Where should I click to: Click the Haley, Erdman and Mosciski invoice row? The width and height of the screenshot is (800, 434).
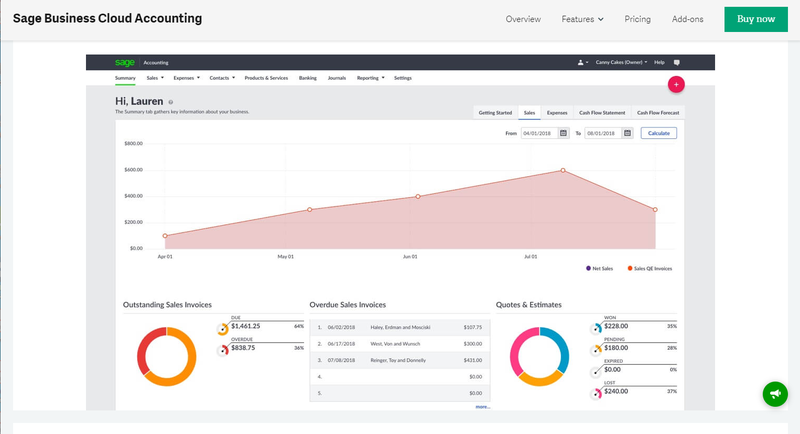tap(399, 327)
